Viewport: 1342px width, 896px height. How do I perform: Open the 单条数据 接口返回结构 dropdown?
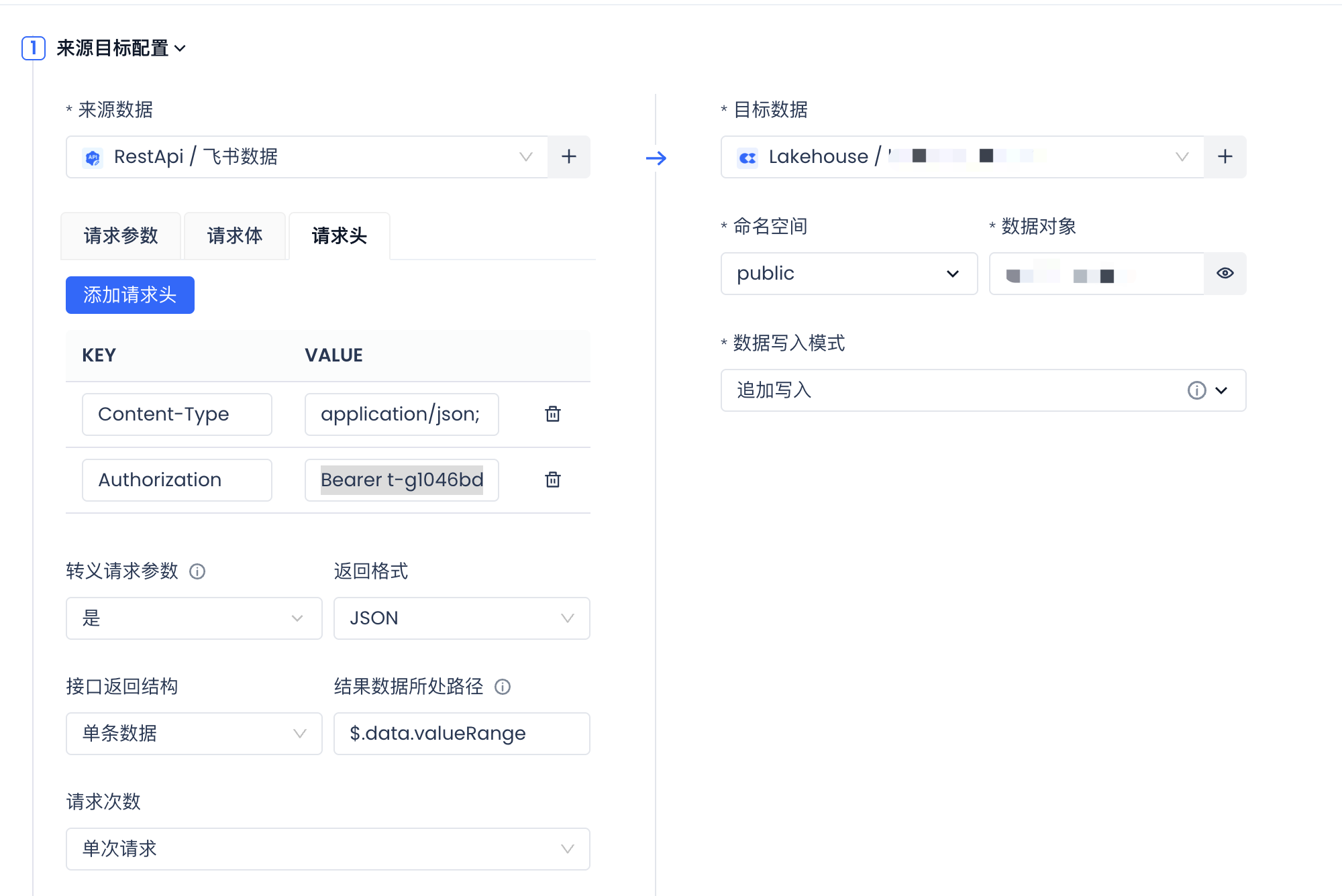[194, 734]
